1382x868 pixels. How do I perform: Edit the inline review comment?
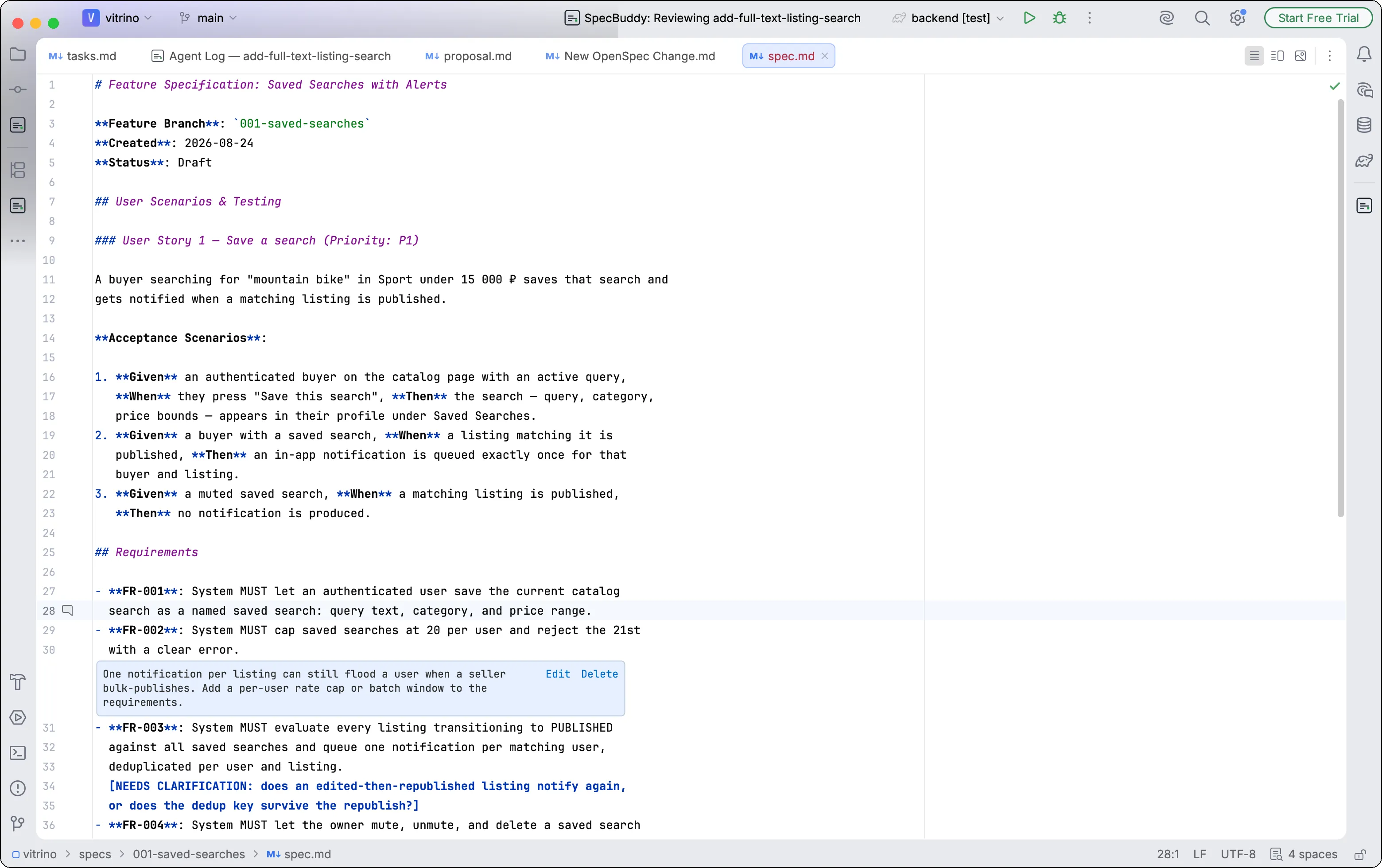(558, 674)
